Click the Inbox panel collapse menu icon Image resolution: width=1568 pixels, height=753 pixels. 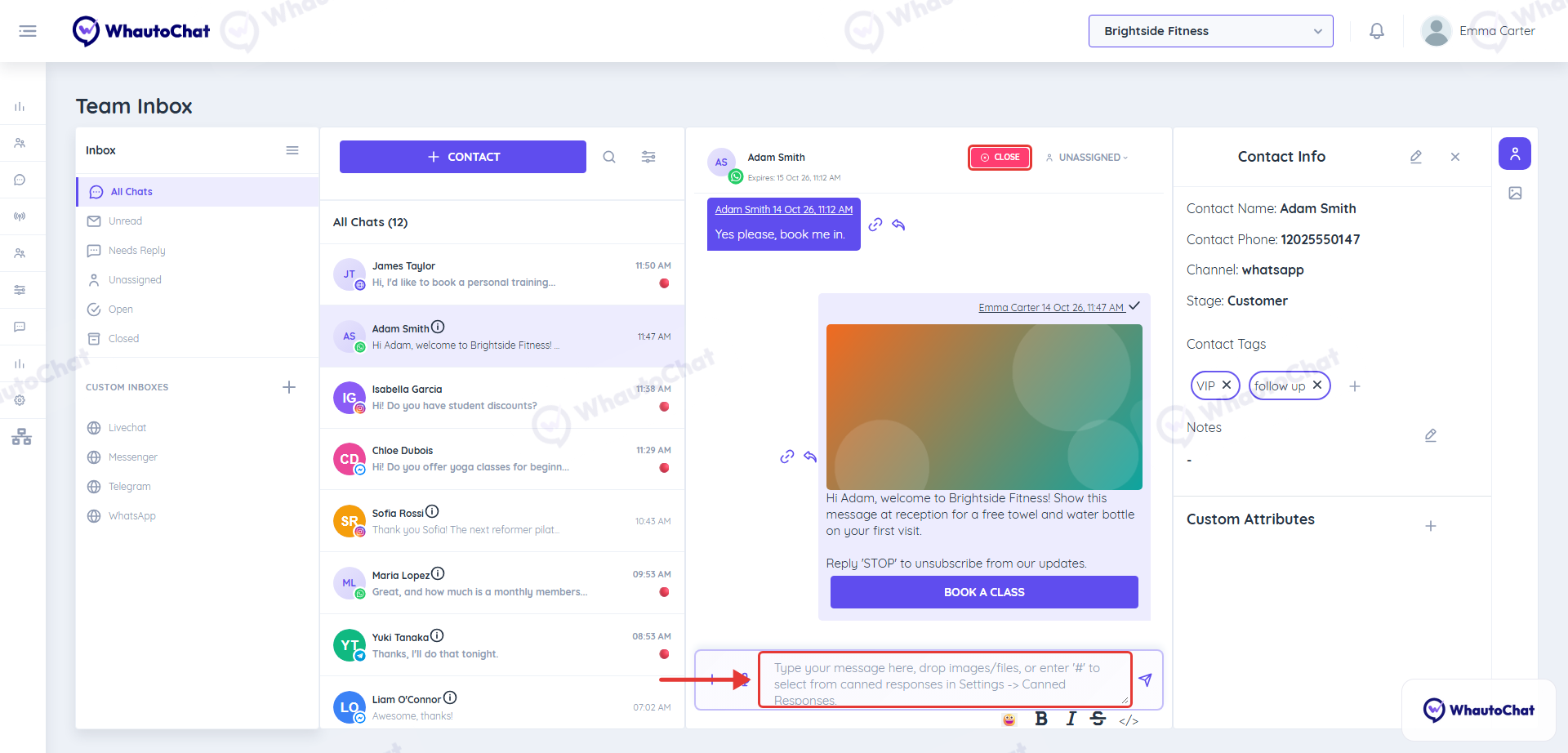click(292, 150)
